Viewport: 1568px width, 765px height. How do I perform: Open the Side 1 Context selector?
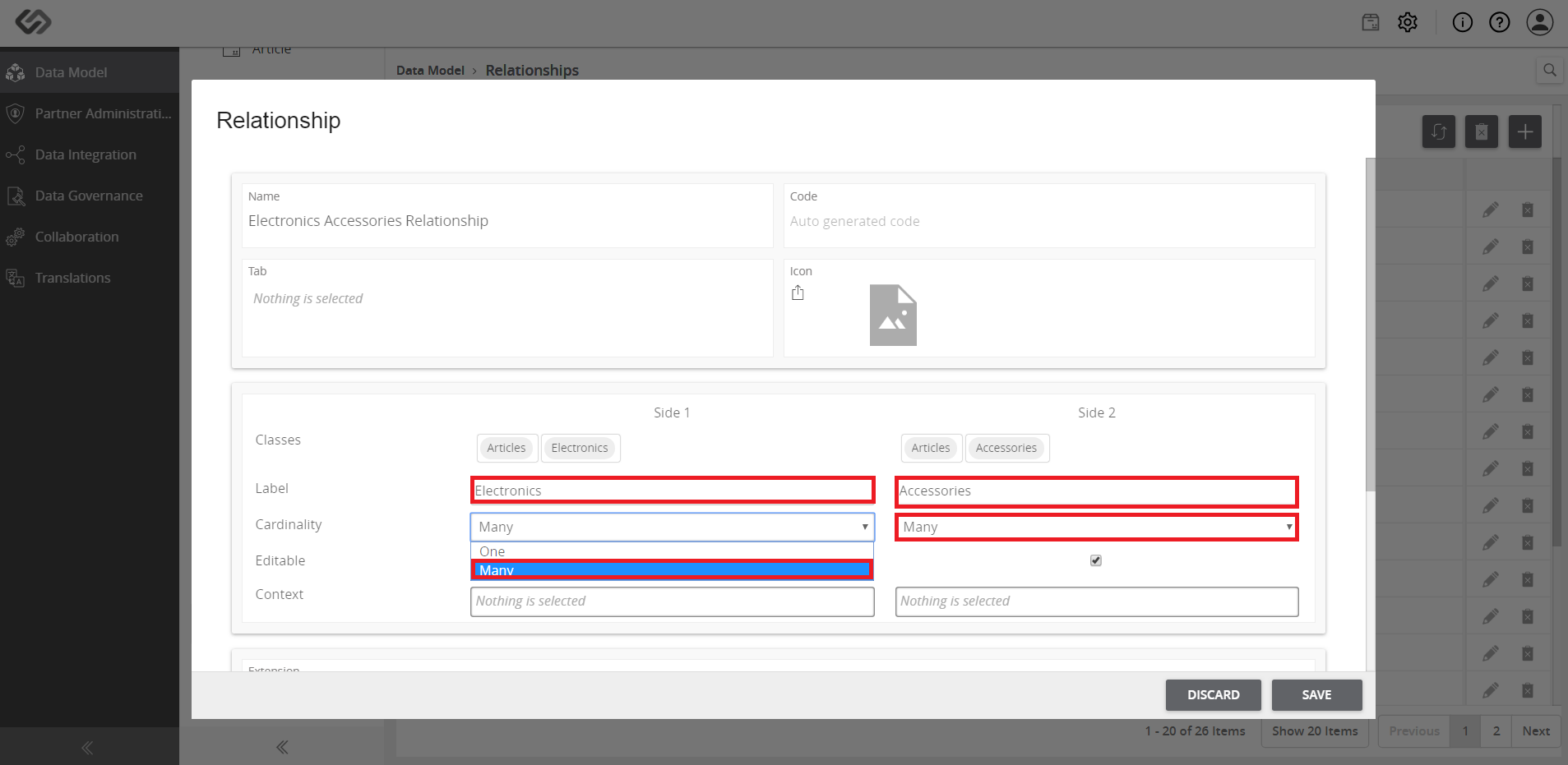point(672,601)
